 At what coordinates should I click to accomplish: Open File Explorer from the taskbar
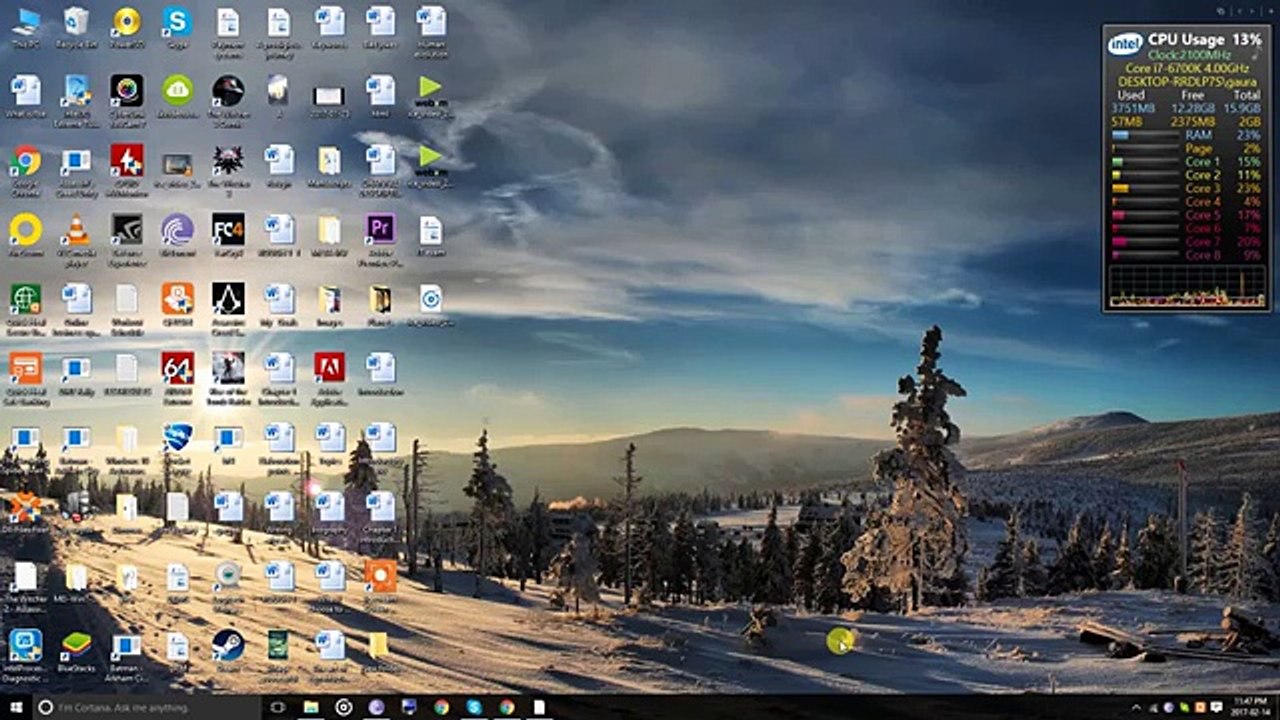tap(311, 707)
